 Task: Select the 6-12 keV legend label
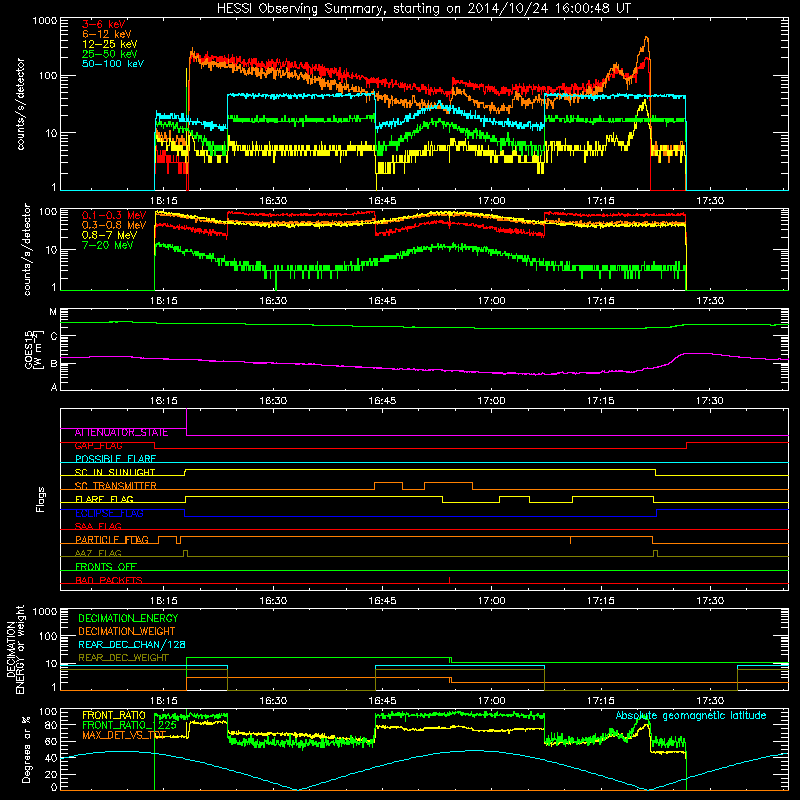click(107, 34)
